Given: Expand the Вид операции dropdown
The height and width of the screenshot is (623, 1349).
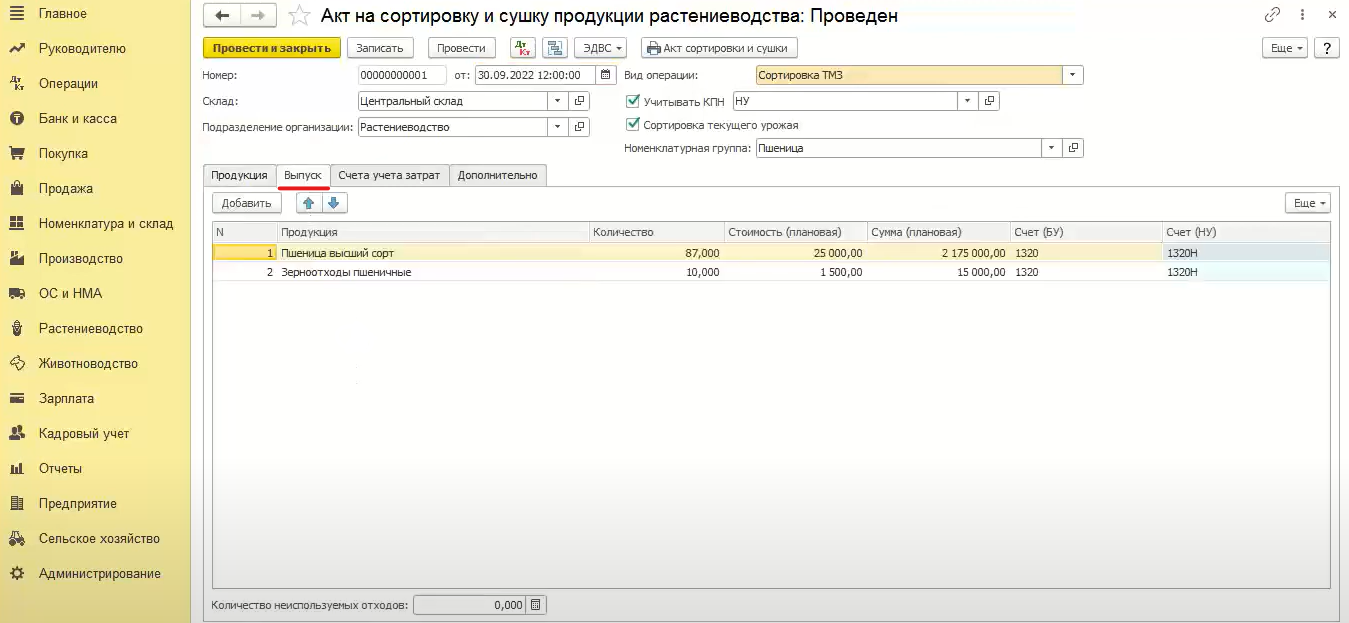Looking at the screenshot, I should tap(1072, 75).
